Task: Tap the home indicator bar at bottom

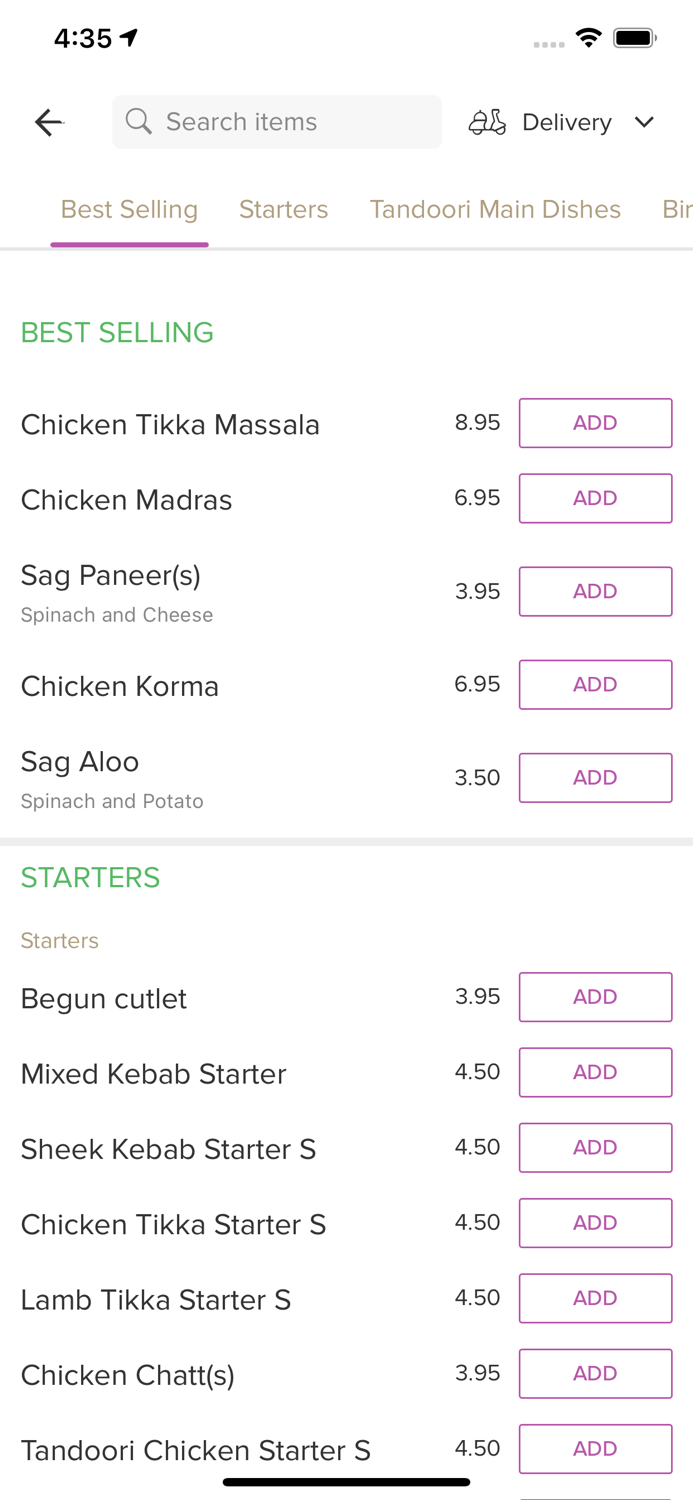Action: (x=346, y=1482)
